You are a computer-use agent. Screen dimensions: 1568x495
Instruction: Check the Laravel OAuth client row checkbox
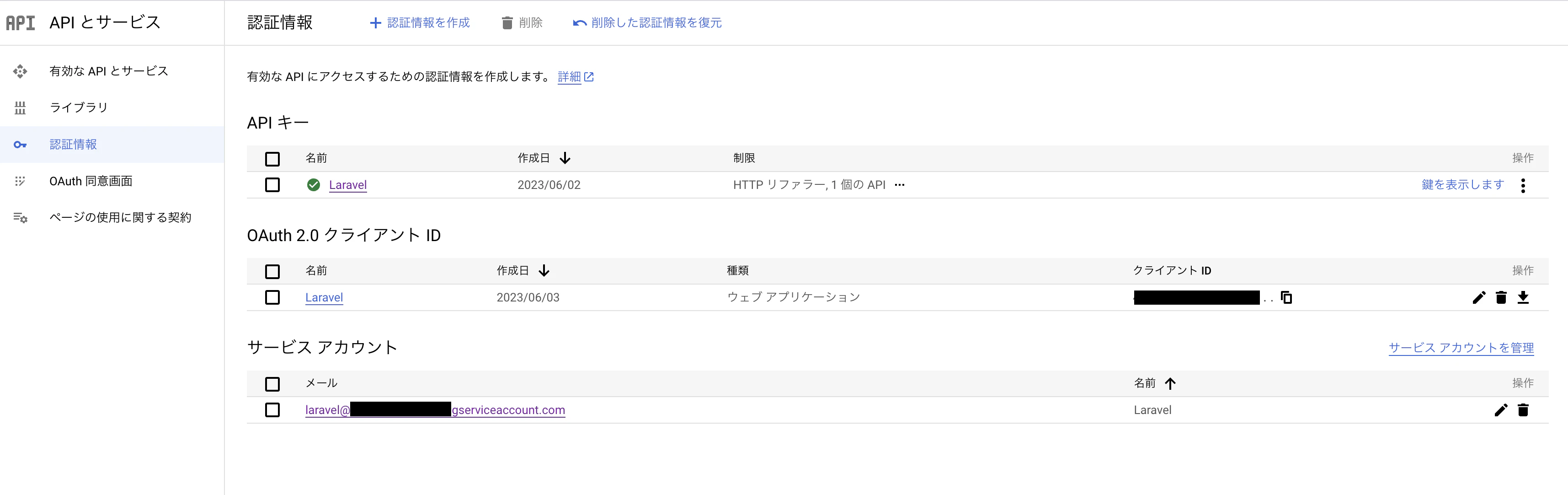pyautogui.click(x=272, y=297)
